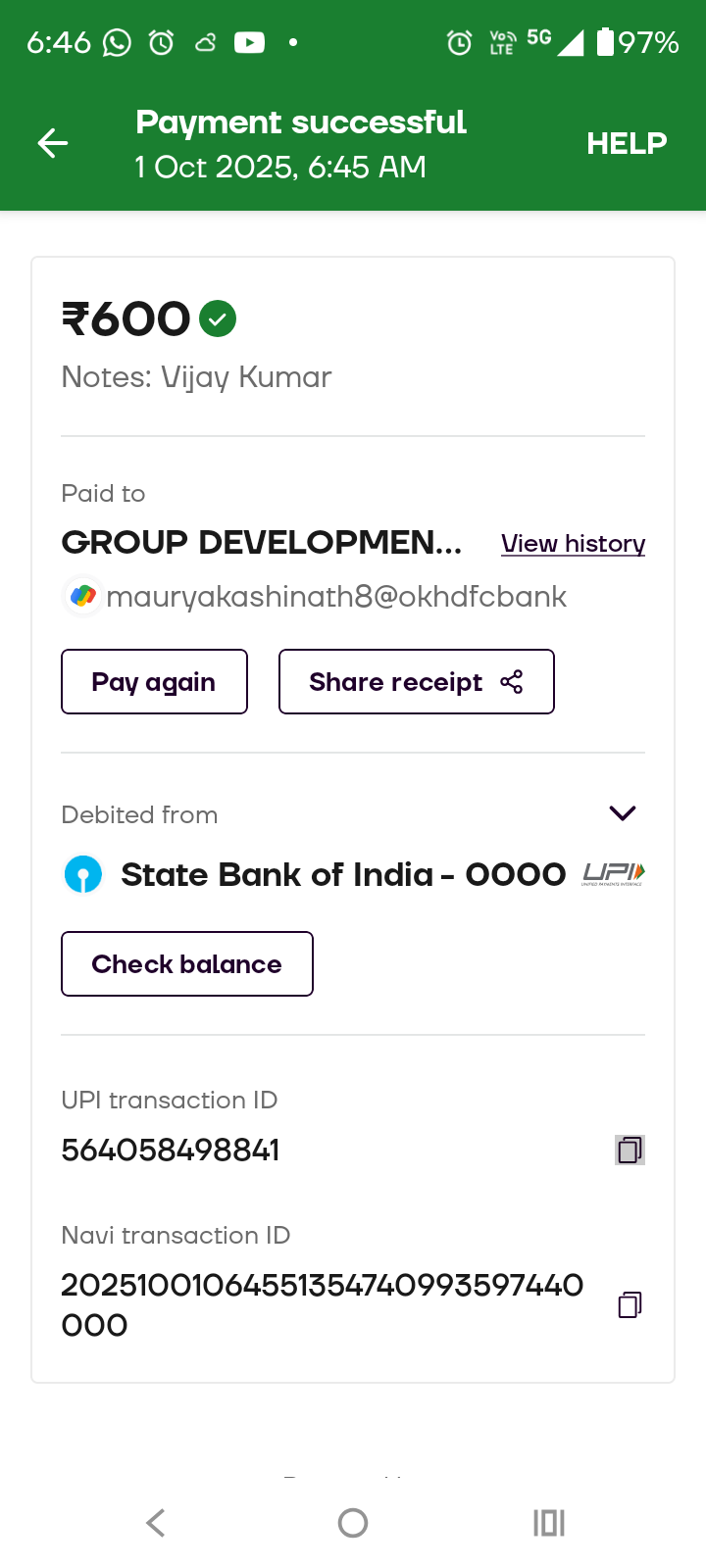Tap the UPI logo

(x=614, y=874)
